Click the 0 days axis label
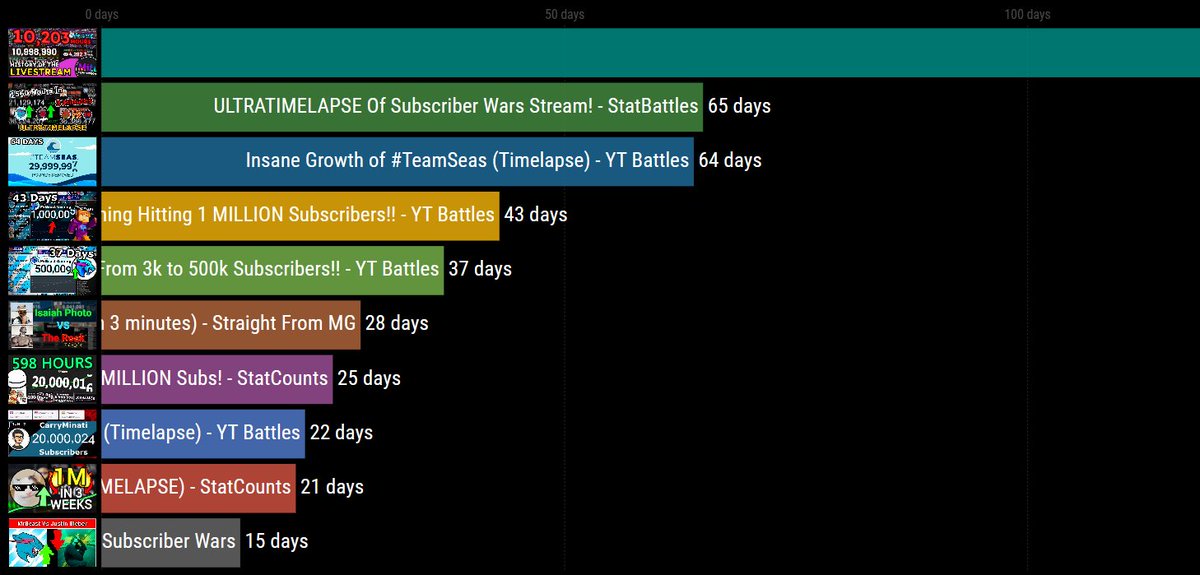 pyautogui.click(x=102, y=15)
